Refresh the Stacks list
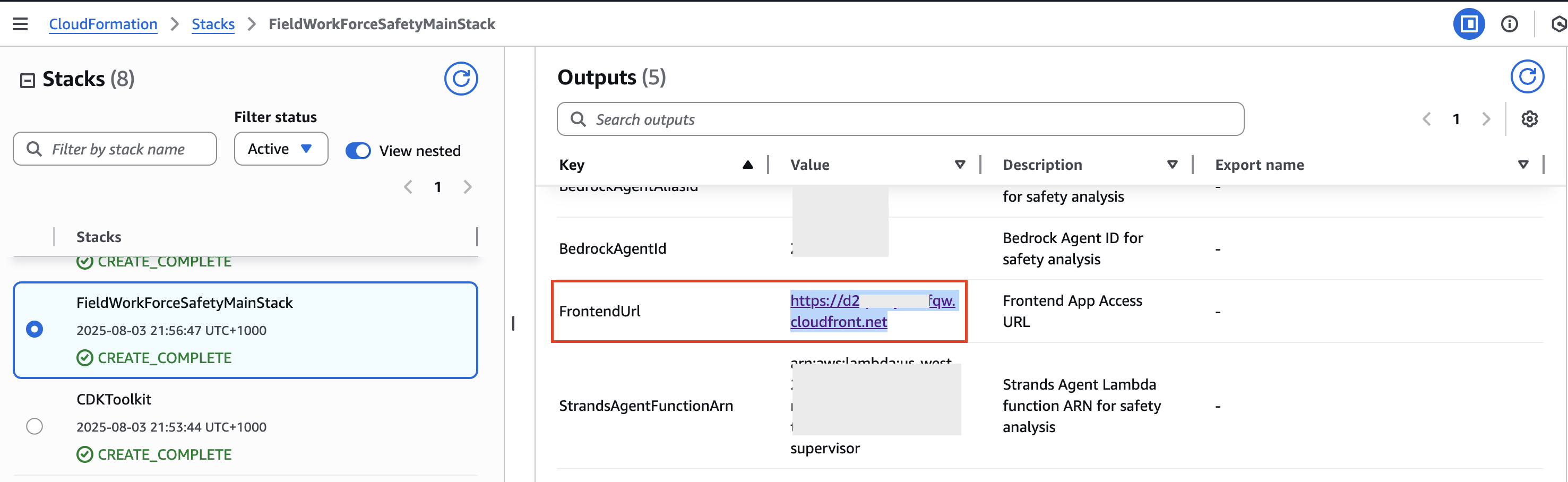The height and width of the screenshot is (482, 1568). pyautogui.click(x=461, y=79)
